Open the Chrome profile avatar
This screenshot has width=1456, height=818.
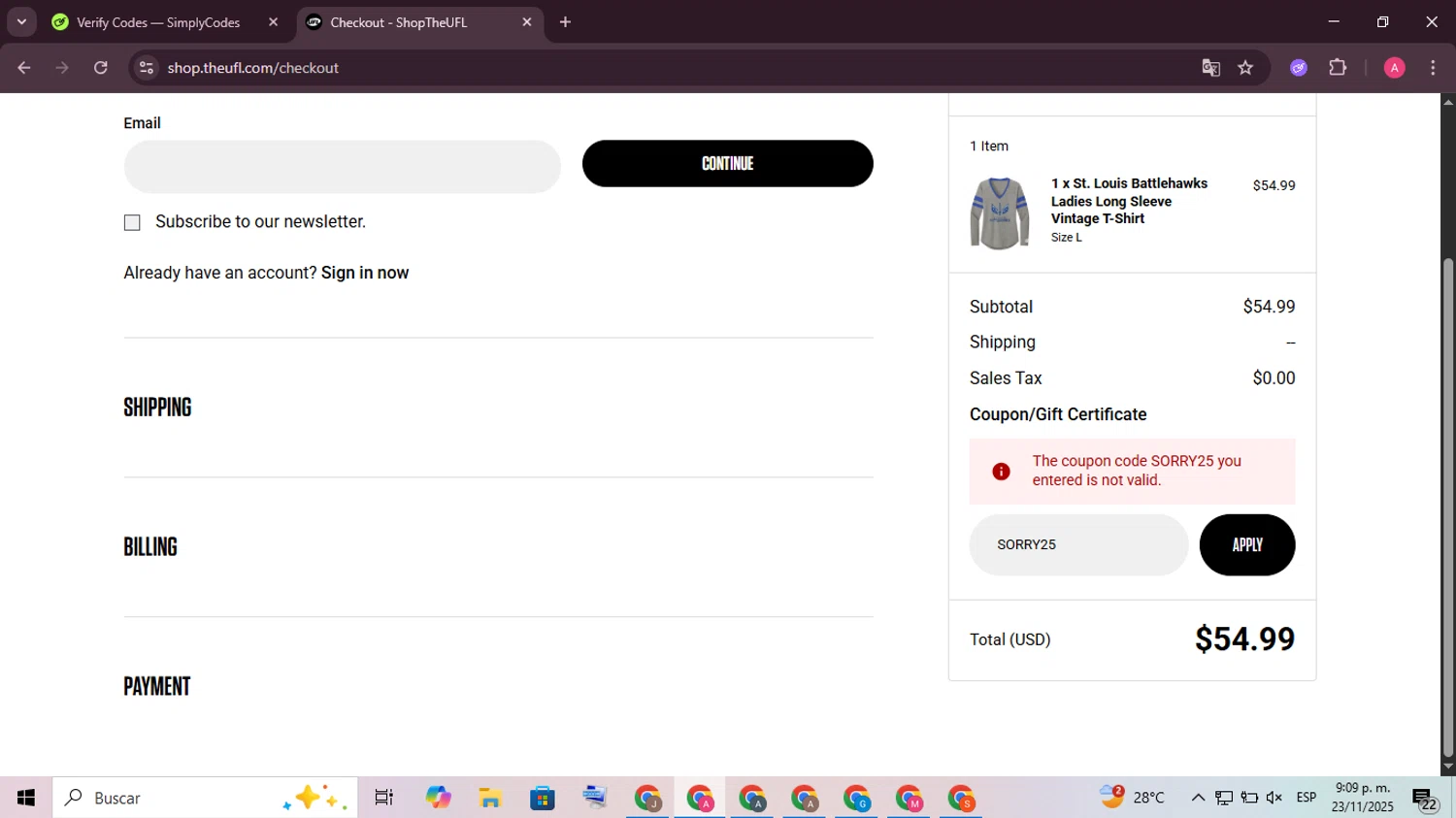[1395, 68]
